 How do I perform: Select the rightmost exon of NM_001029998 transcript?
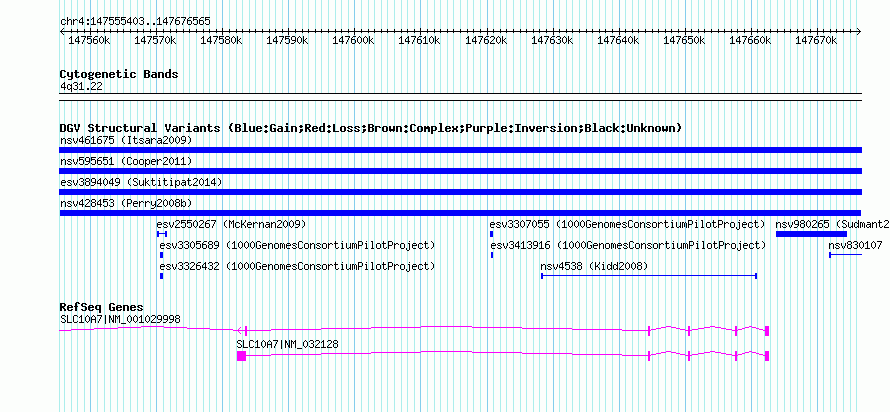point(767,331)
